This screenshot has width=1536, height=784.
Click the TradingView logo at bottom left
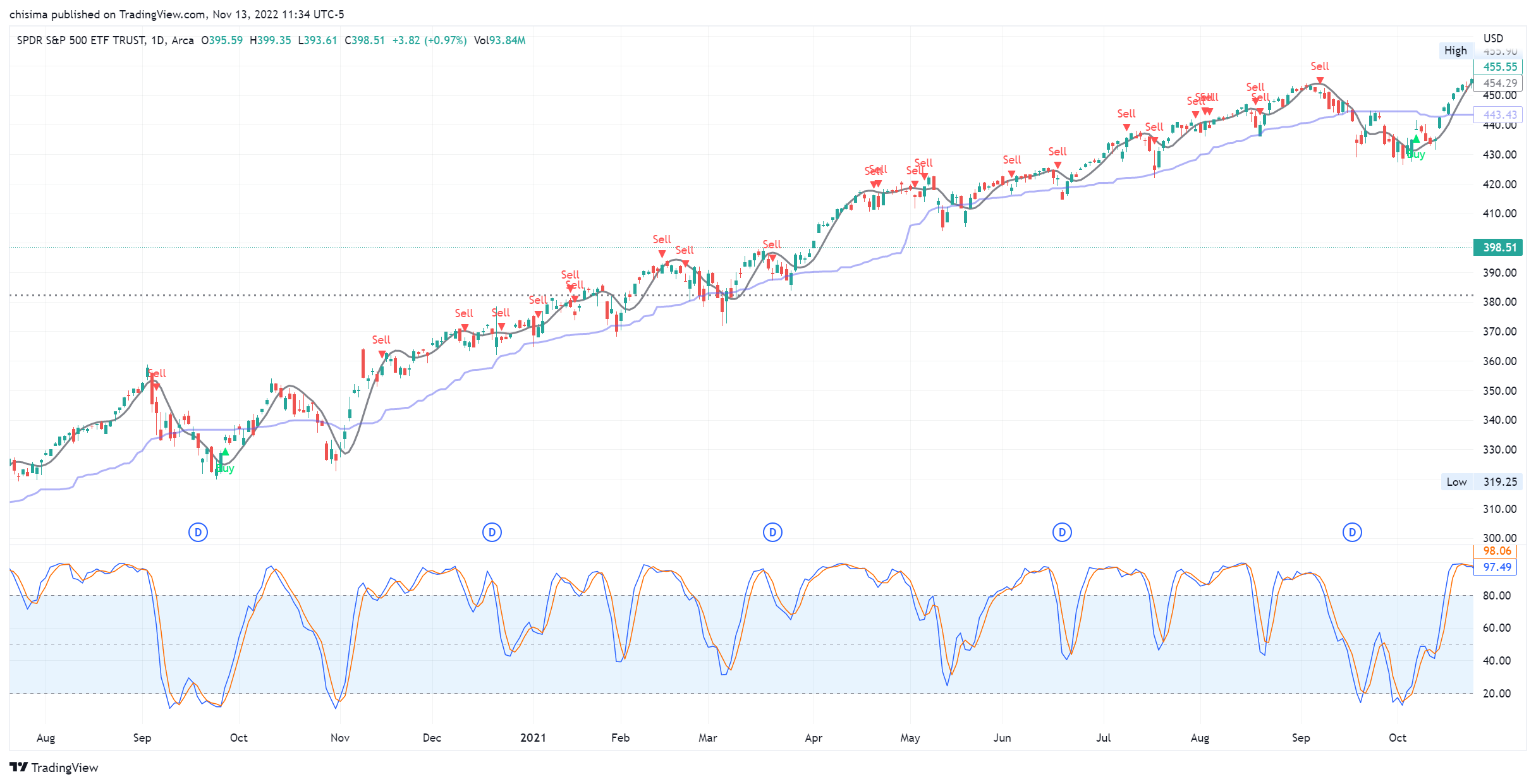click(x=54, y=768)
